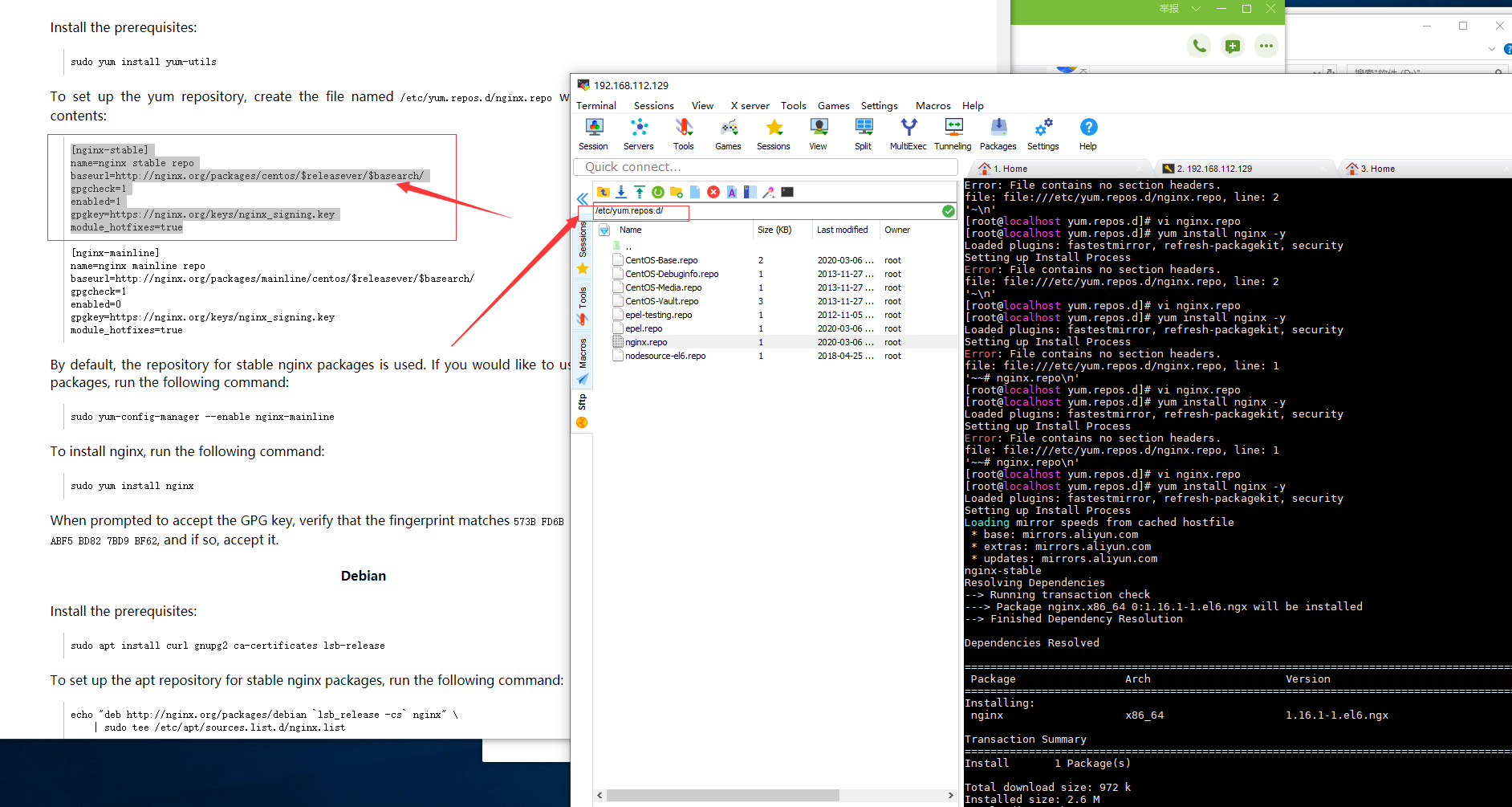
Task: Select the nginx.repo file
Action: point(646,342)
